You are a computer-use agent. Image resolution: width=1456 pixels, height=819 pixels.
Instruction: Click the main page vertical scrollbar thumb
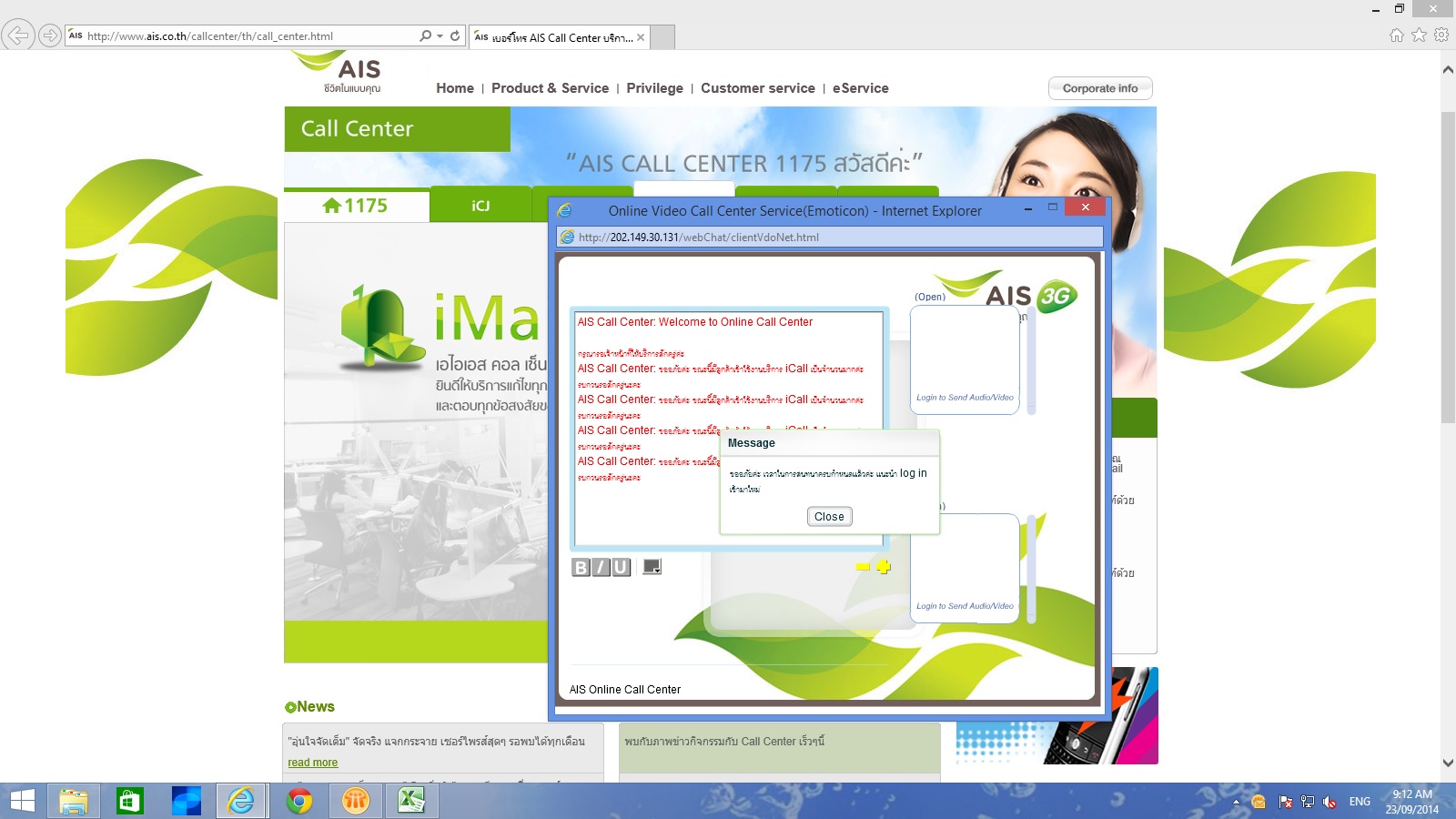pos(1448,268)
